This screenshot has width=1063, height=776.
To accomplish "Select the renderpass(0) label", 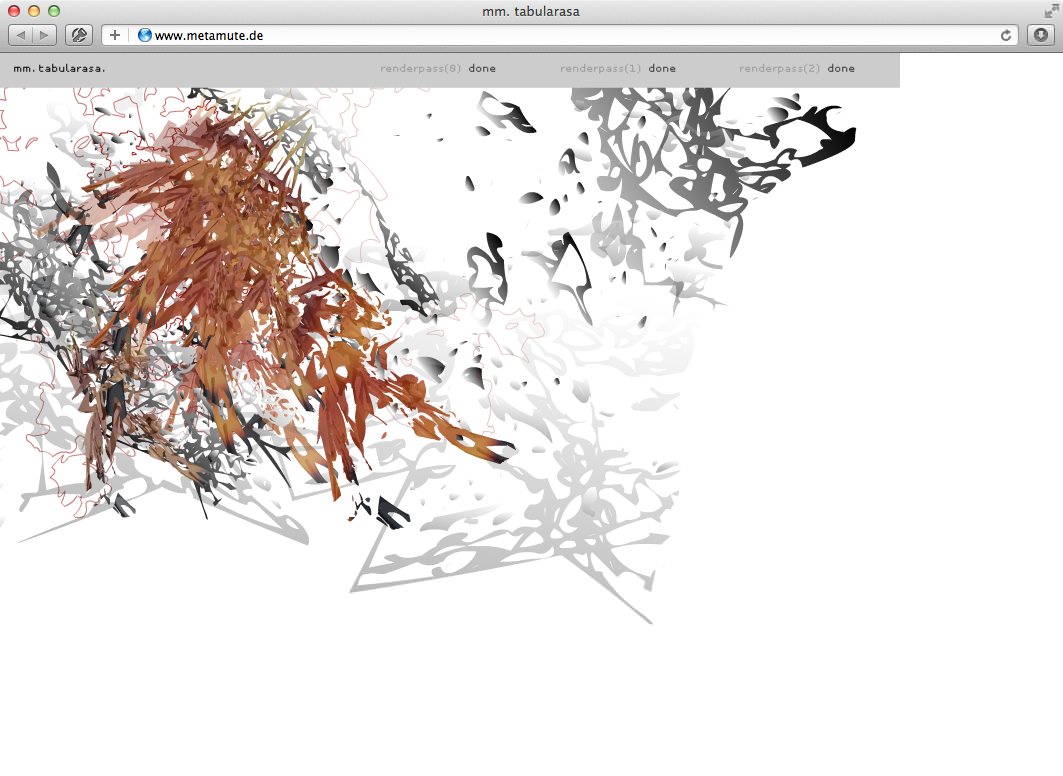I will pyautogui.click(x=420, y=69).
